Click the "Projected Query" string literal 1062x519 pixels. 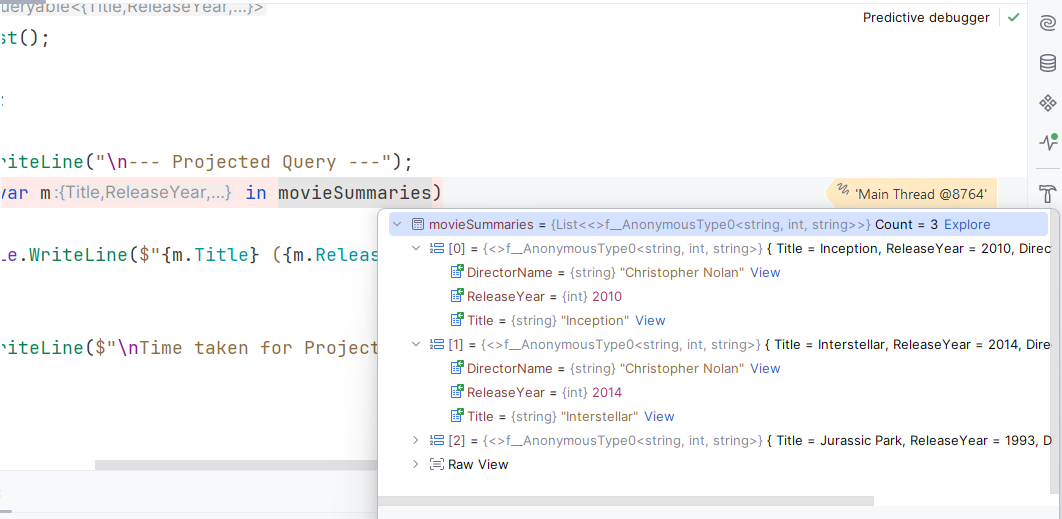pos(244,163)
